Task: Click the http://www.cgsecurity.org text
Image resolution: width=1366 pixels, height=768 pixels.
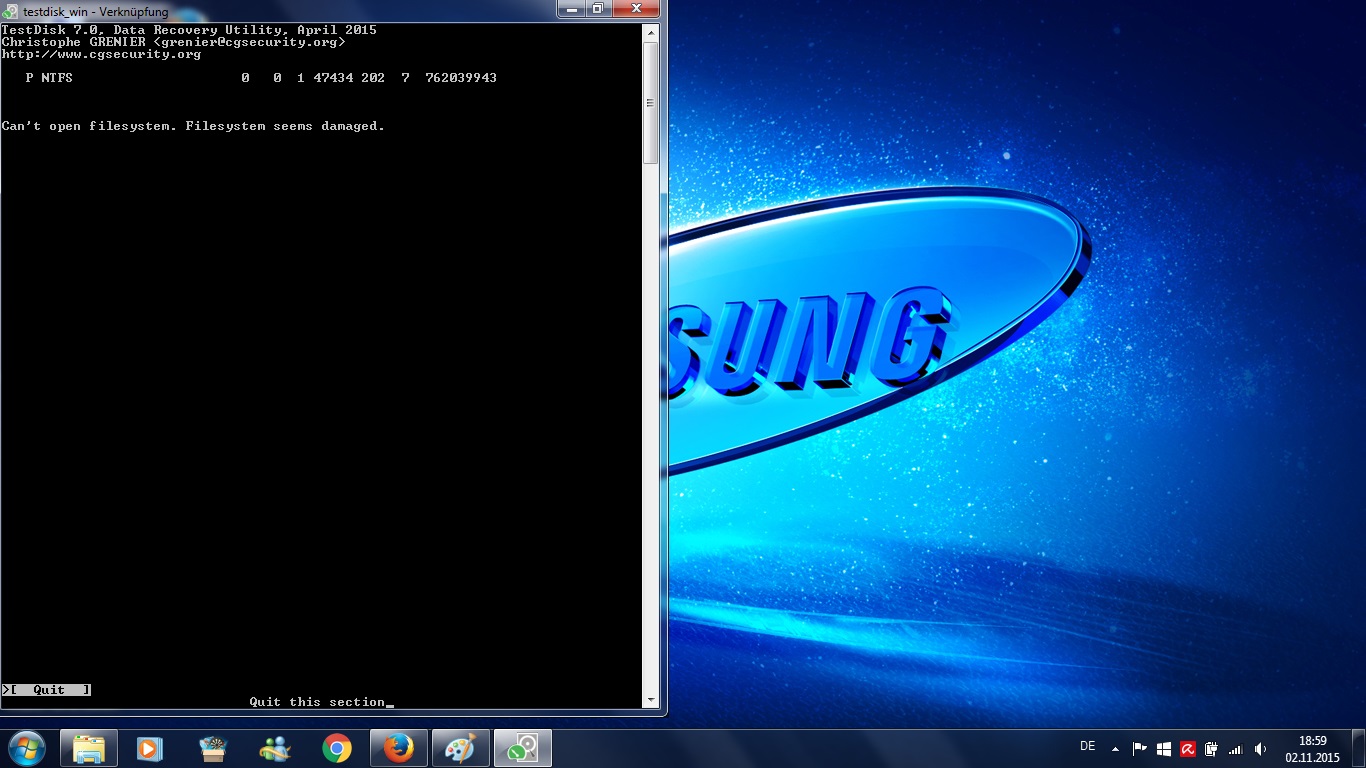Action: [101, 54]
